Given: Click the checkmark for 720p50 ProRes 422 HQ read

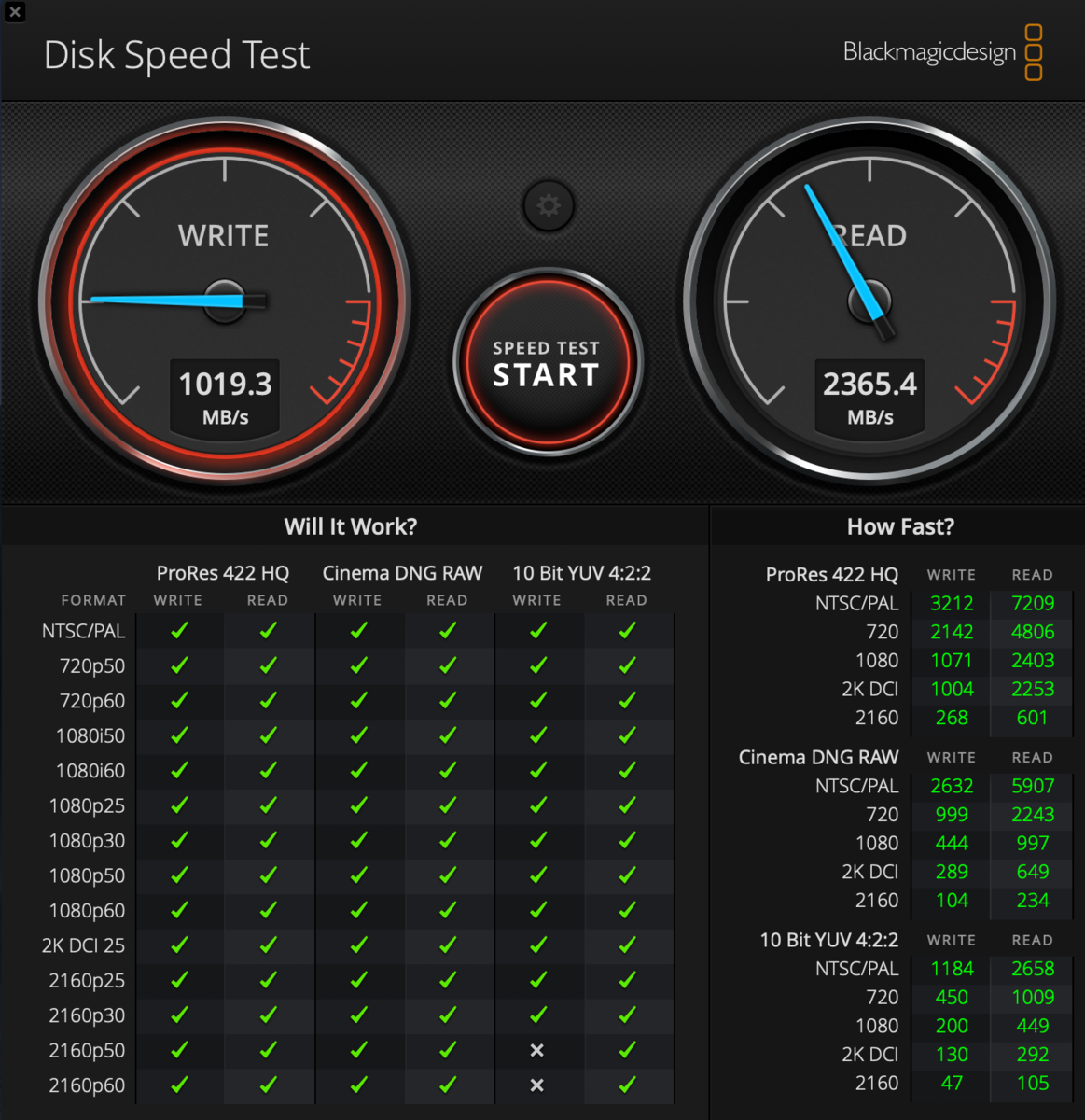Looking at the screenshot, I should point(269,665).
